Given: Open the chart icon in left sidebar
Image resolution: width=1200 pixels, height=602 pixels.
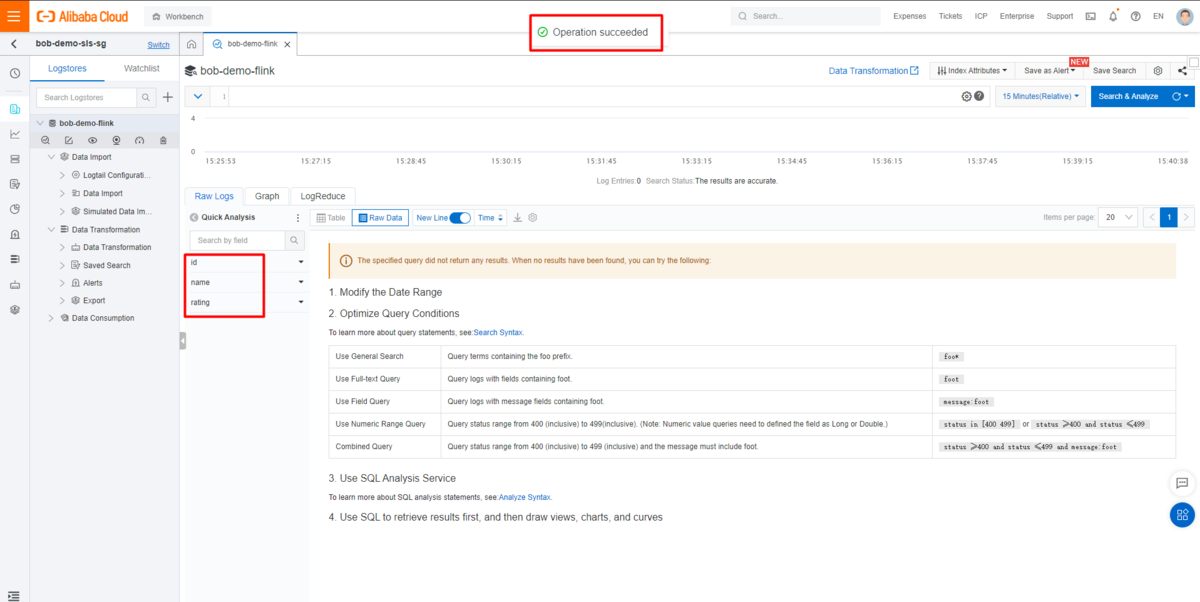Looking at the screenshot, I should coord(14,134).
